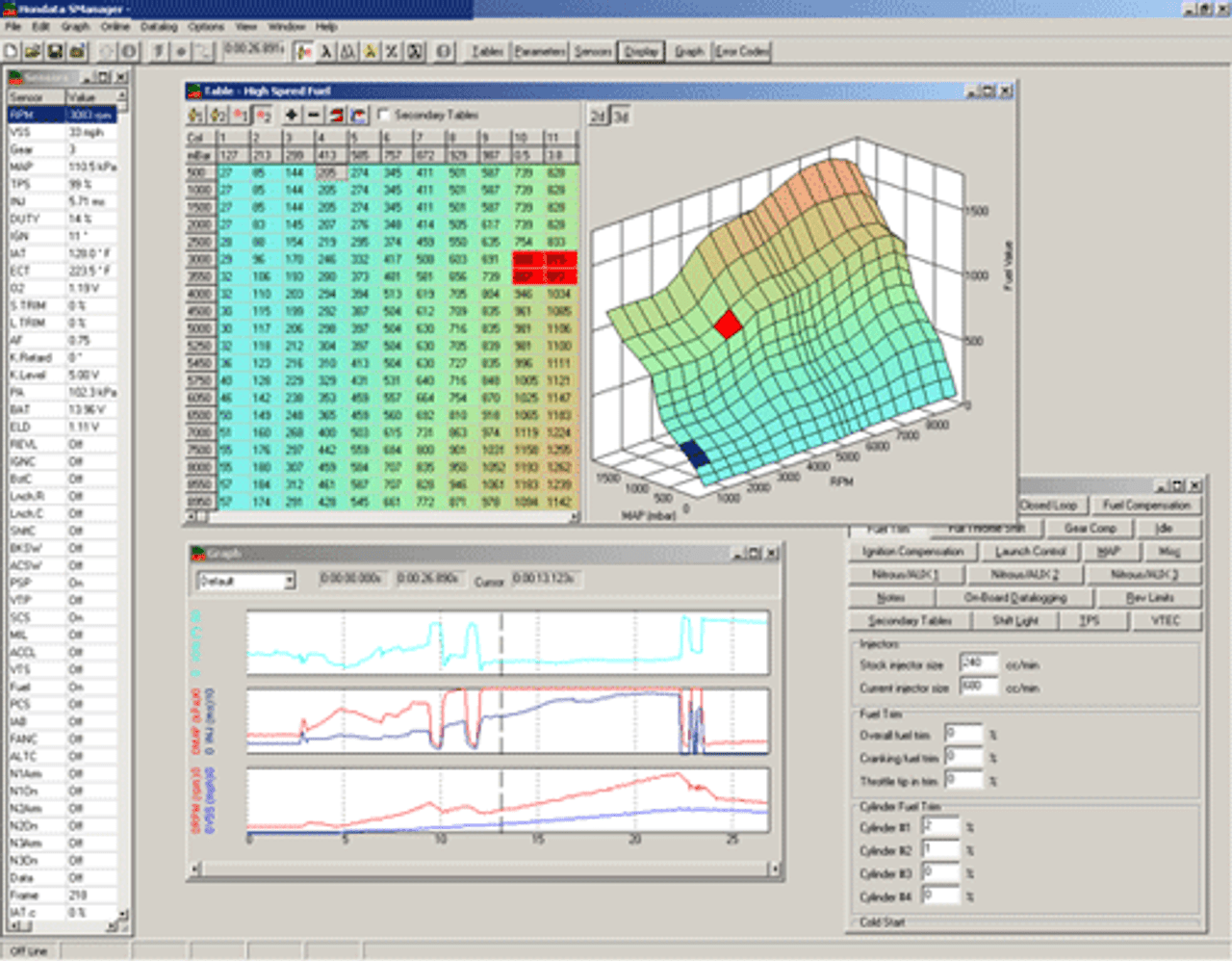Select the Launch Control tab
This screenshot has width=1232, height=961.
(1030, 551)
